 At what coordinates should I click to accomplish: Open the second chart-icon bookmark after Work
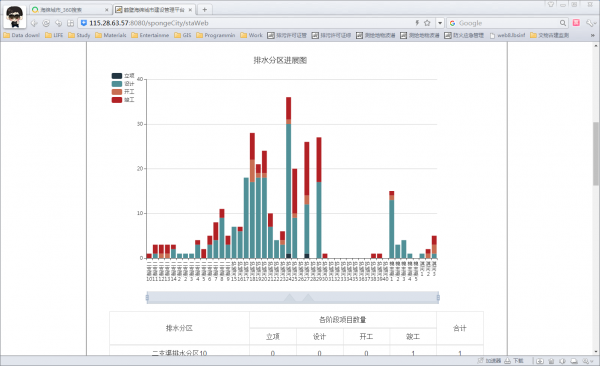(x=331, y=35)
